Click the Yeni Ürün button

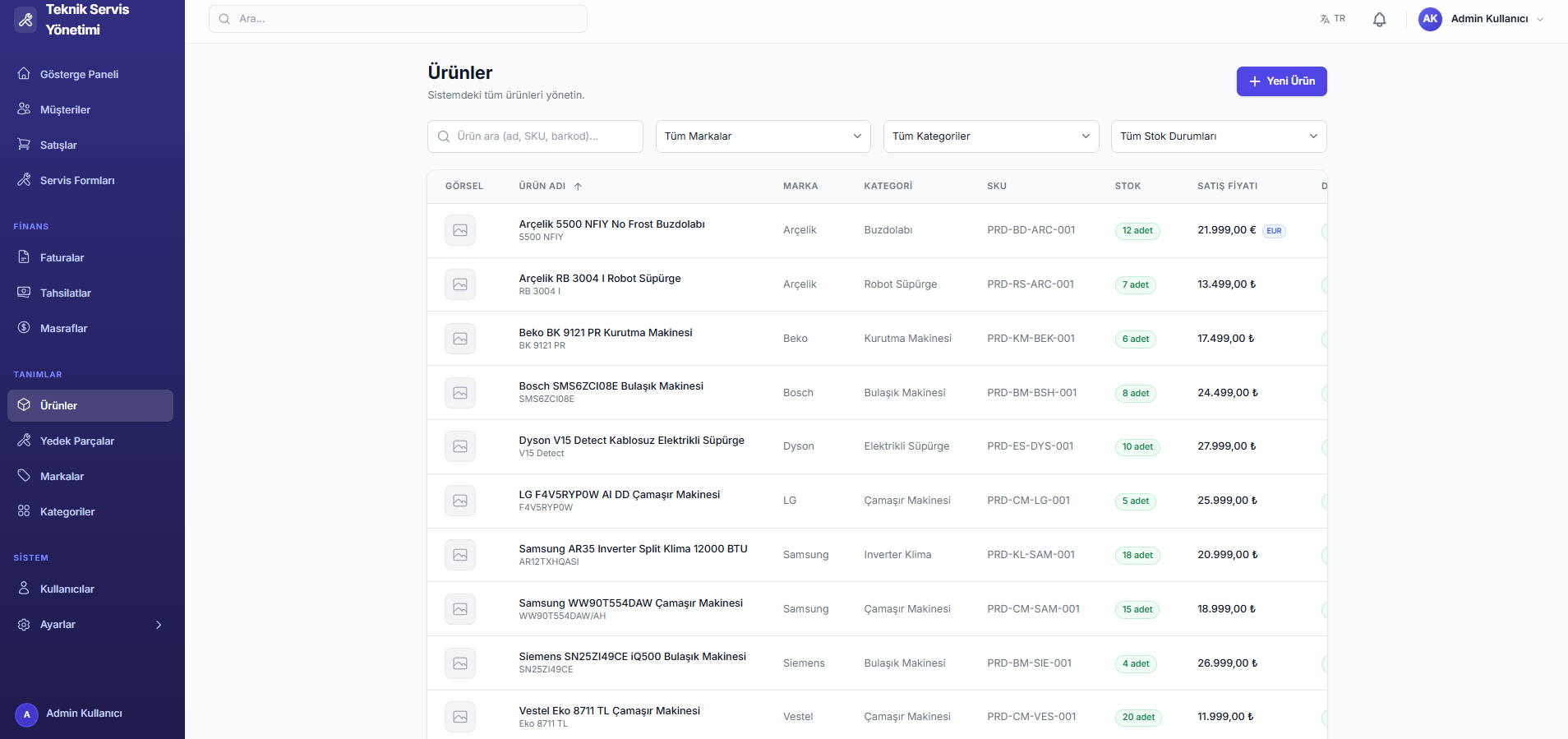coord(1281,81)
